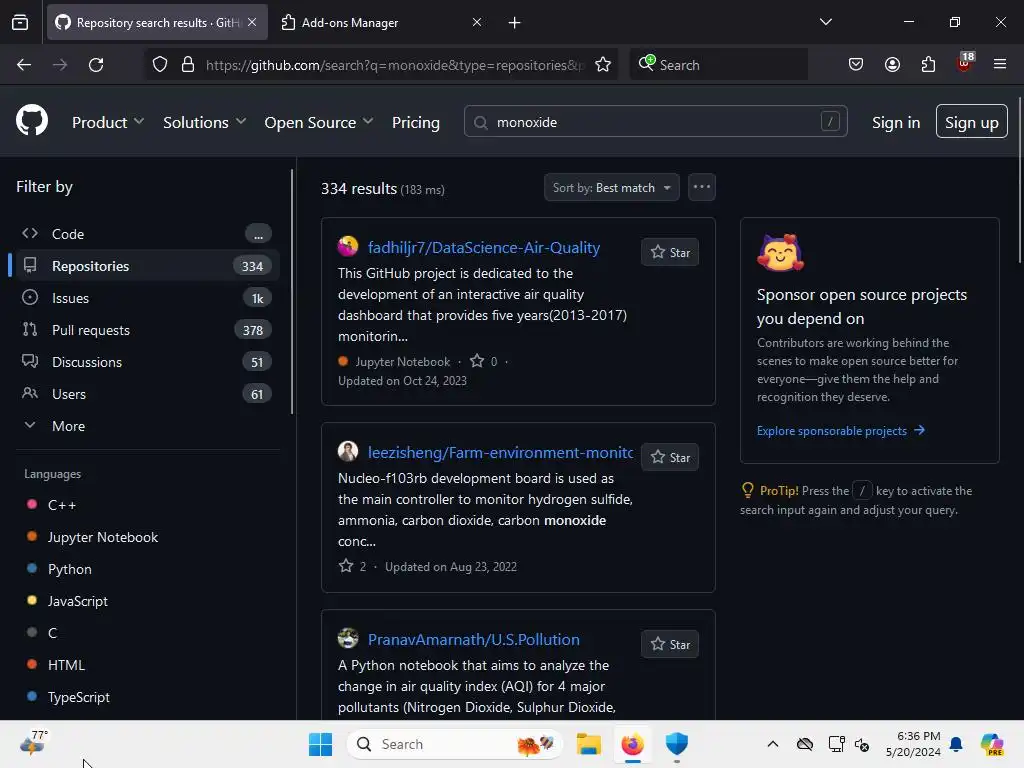Open Firefox View icon in tab bar
This screenshot has height=768, width=1024.
(20, 22)
